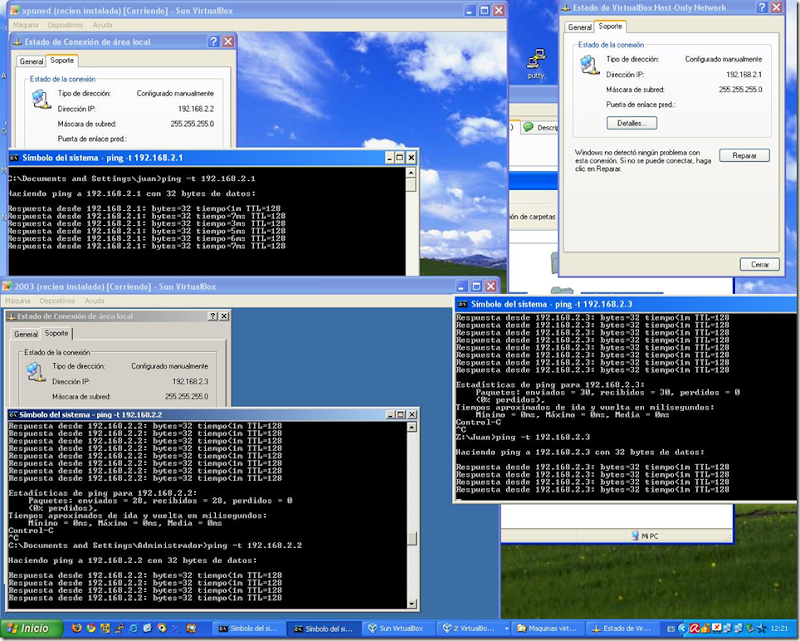This screenshot has height=641, width=800.
Task: Expand the grouped '2 VirtualBo...' taskbar dropdown arrow
Action: (506, 629)
